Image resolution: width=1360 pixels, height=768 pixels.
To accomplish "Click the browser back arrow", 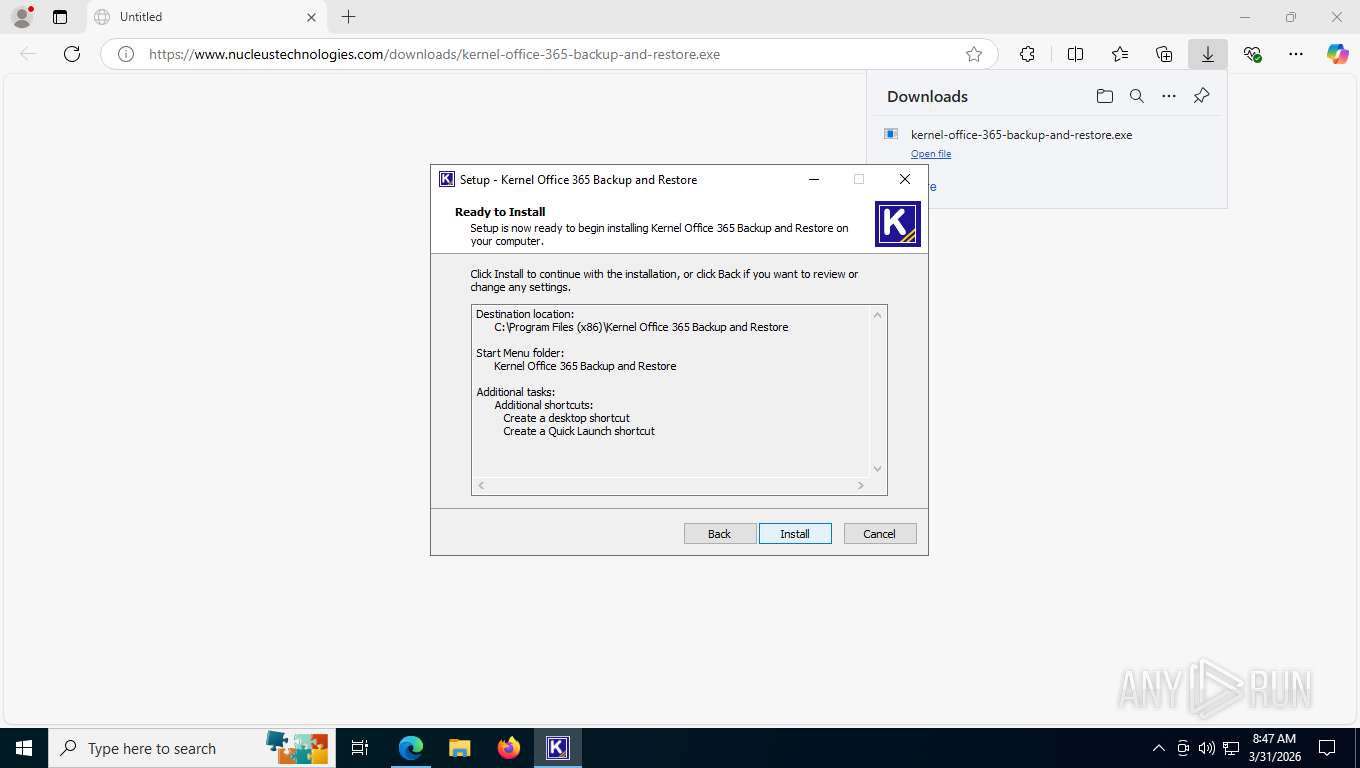I will pyautogui.click(x=28, y=54).
